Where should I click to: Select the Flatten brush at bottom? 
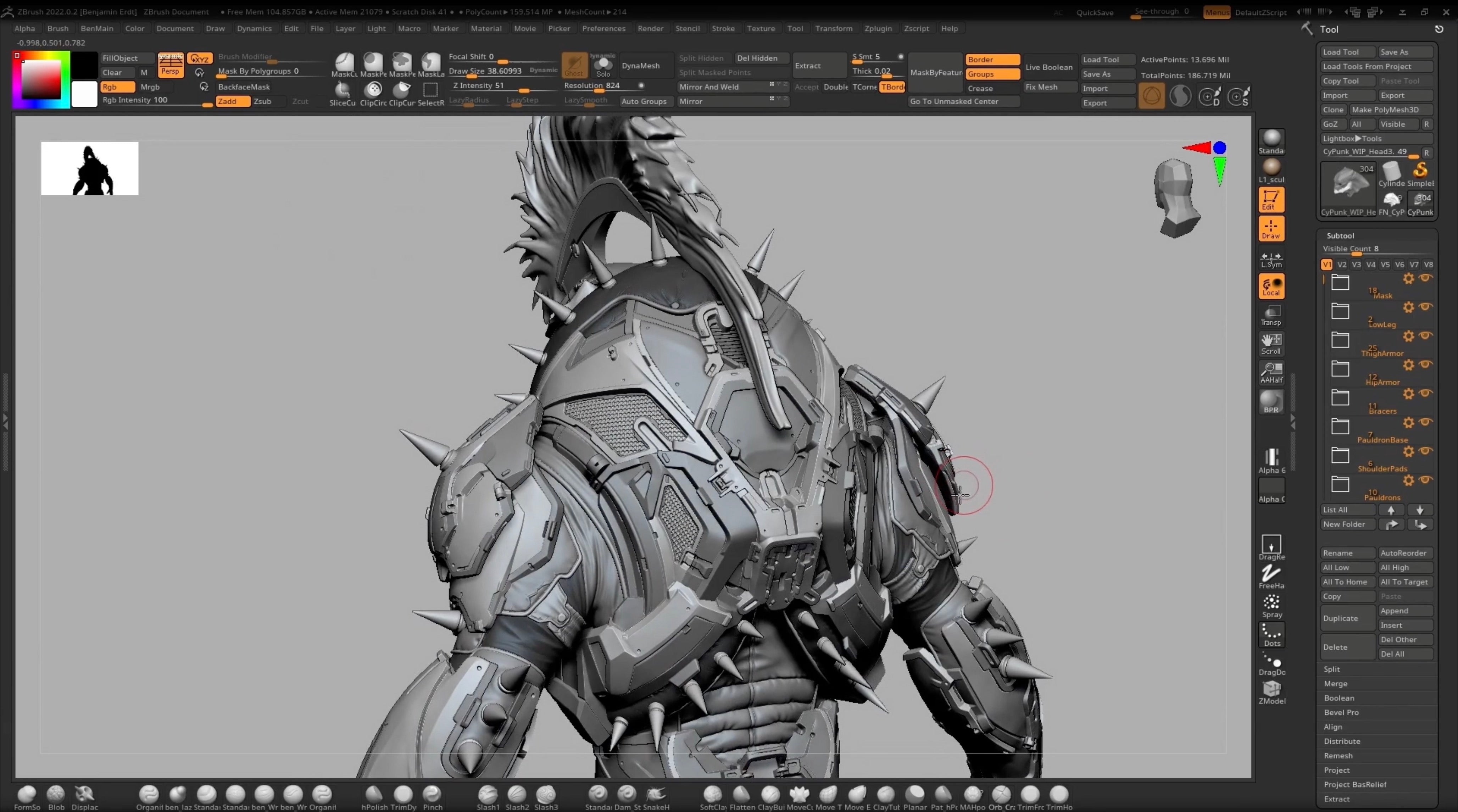(741, 797)
